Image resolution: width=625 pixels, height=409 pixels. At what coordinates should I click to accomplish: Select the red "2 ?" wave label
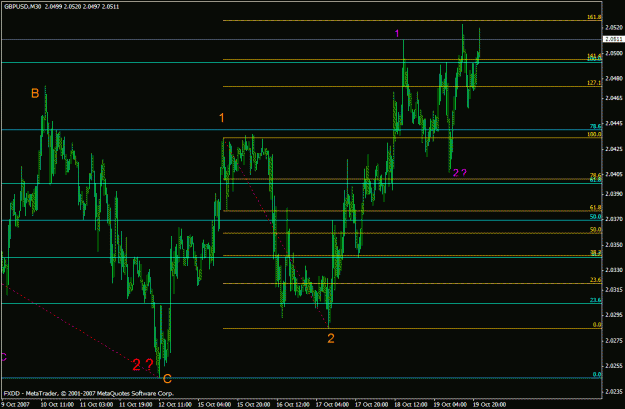(143, 364)
